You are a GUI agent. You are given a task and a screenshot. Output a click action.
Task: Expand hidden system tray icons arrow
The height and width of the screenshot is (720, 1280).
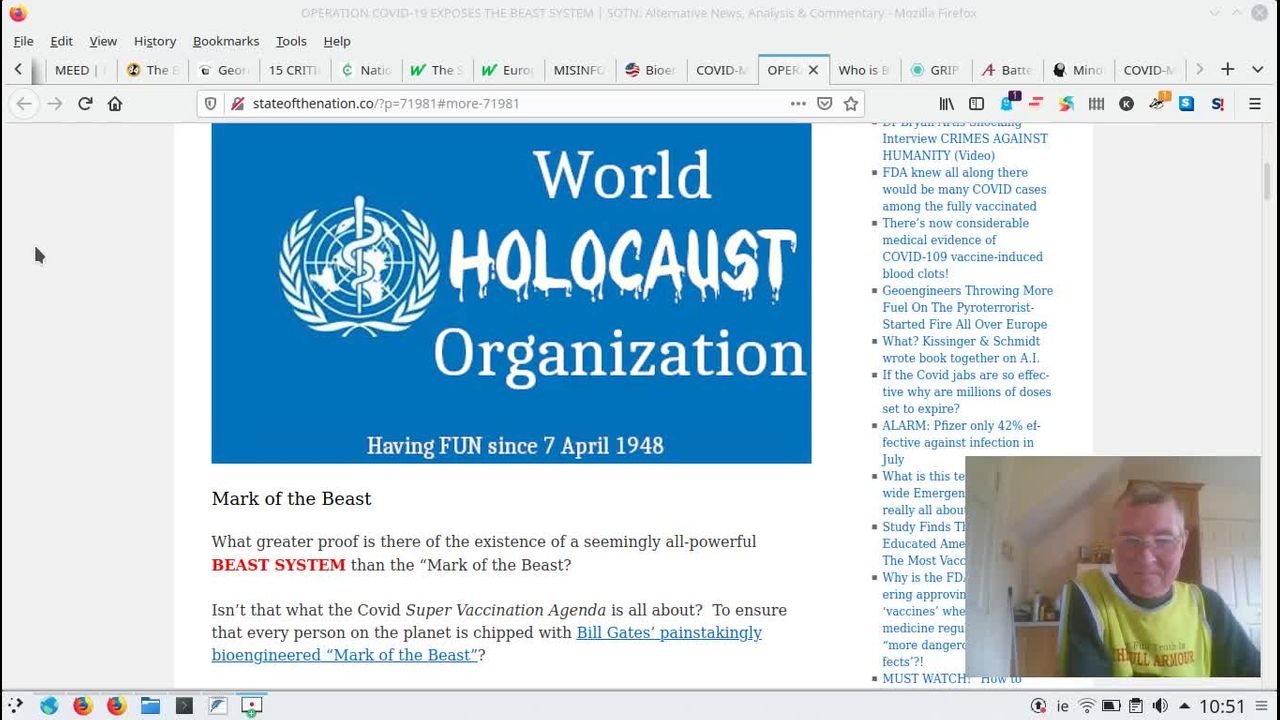pos(1184,706)
